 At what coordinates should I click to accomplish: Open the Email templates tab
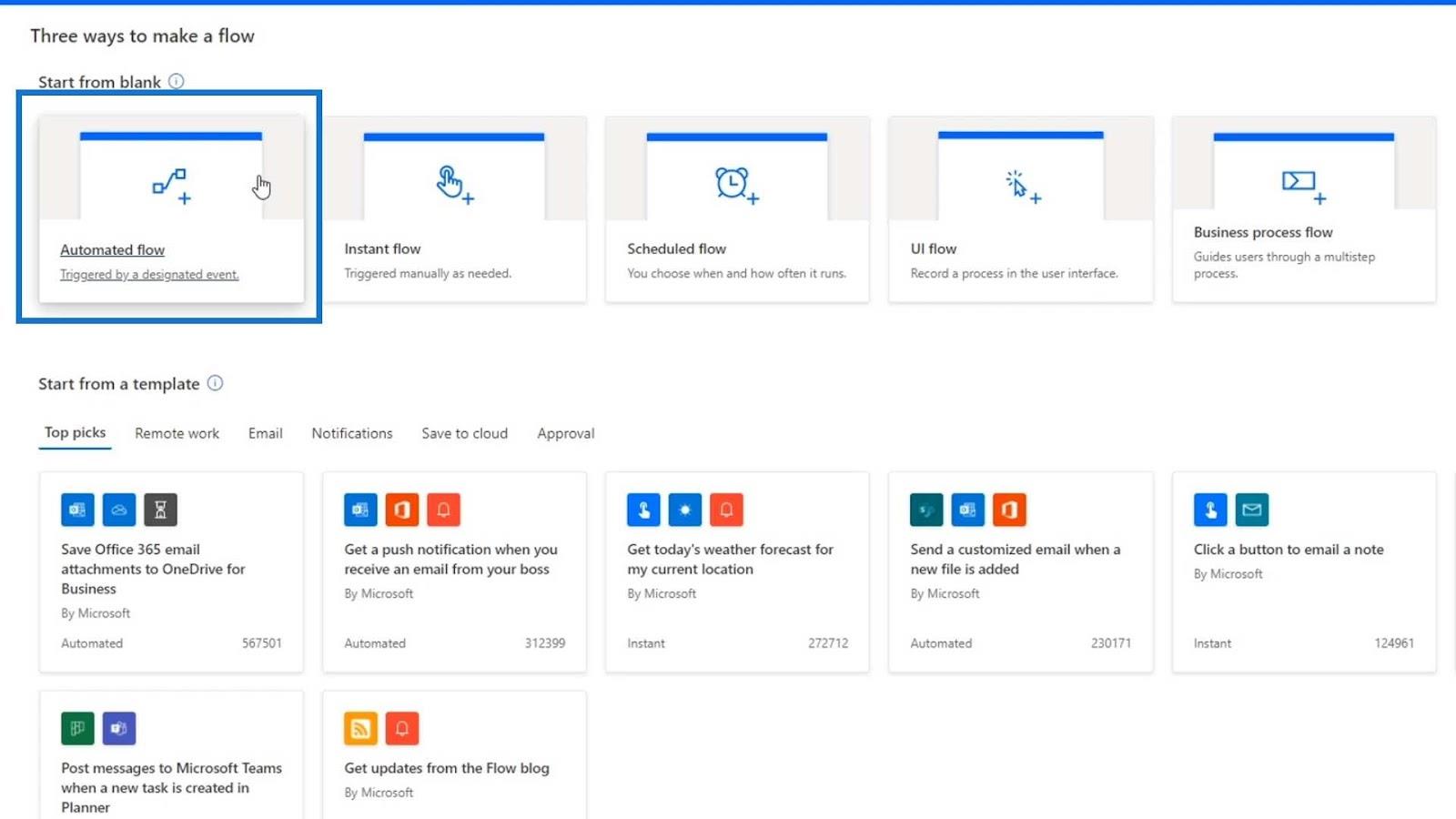tap(265, 433)
